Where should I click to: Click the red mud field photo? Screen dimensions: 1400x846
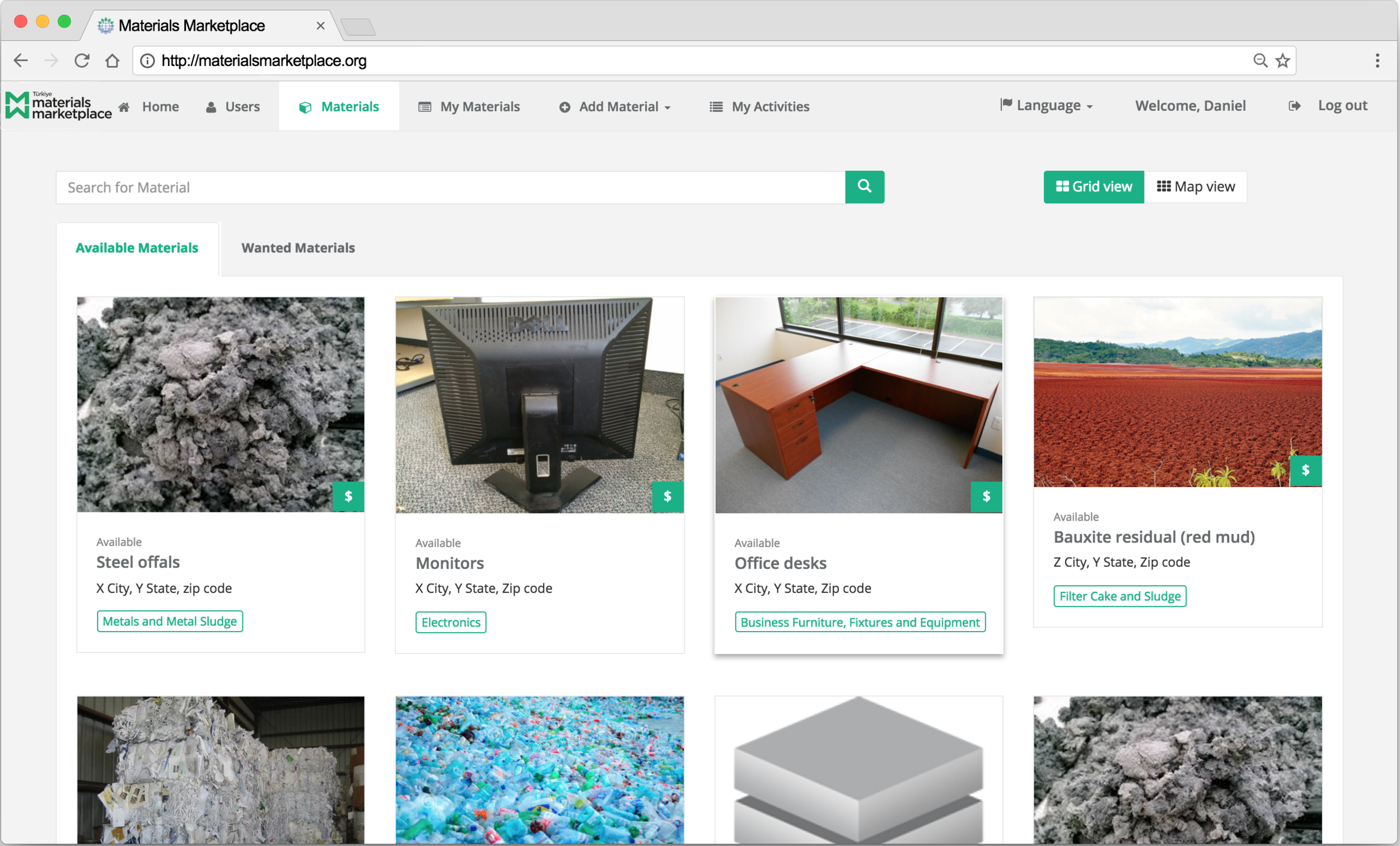1178,391
